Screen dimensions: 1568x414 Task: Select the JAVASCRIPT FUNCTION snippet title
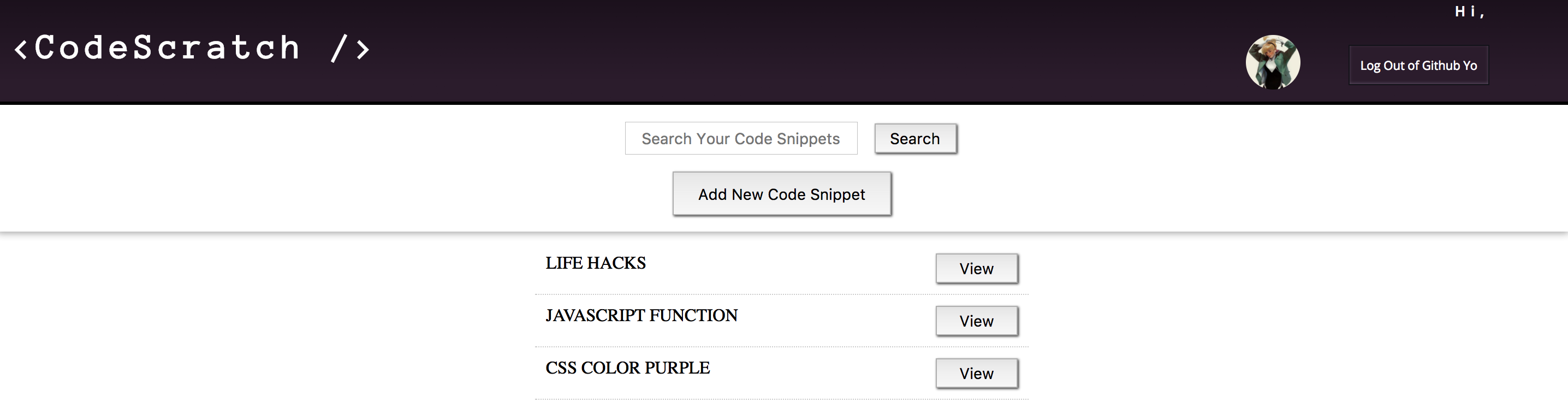(x=641, y=315)
